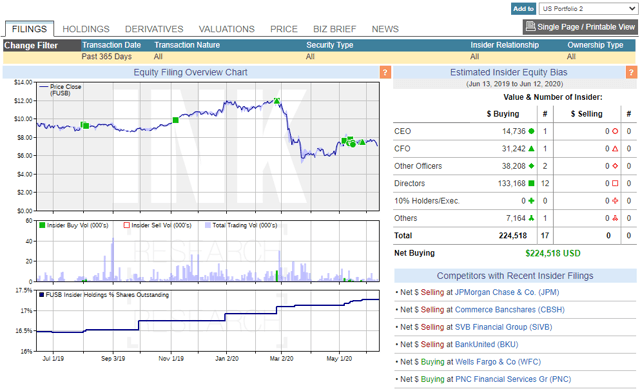Click the green square Directors buying marker

pos(531,183)
